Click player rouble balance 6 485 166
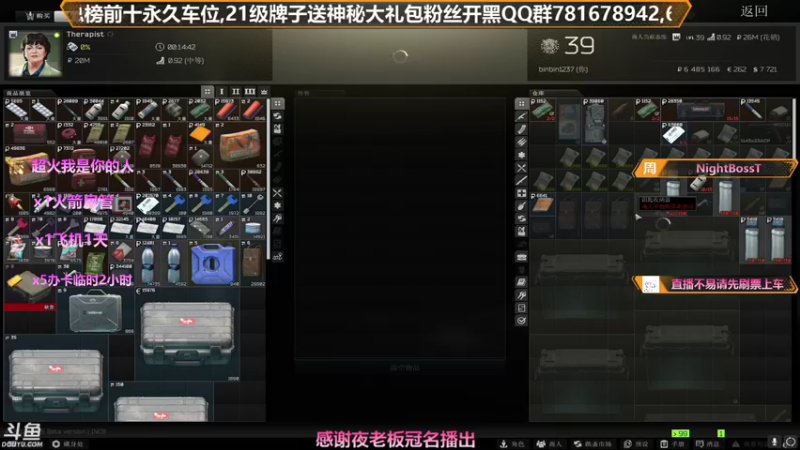Screen dimensions: 800x450 (698, 69)
